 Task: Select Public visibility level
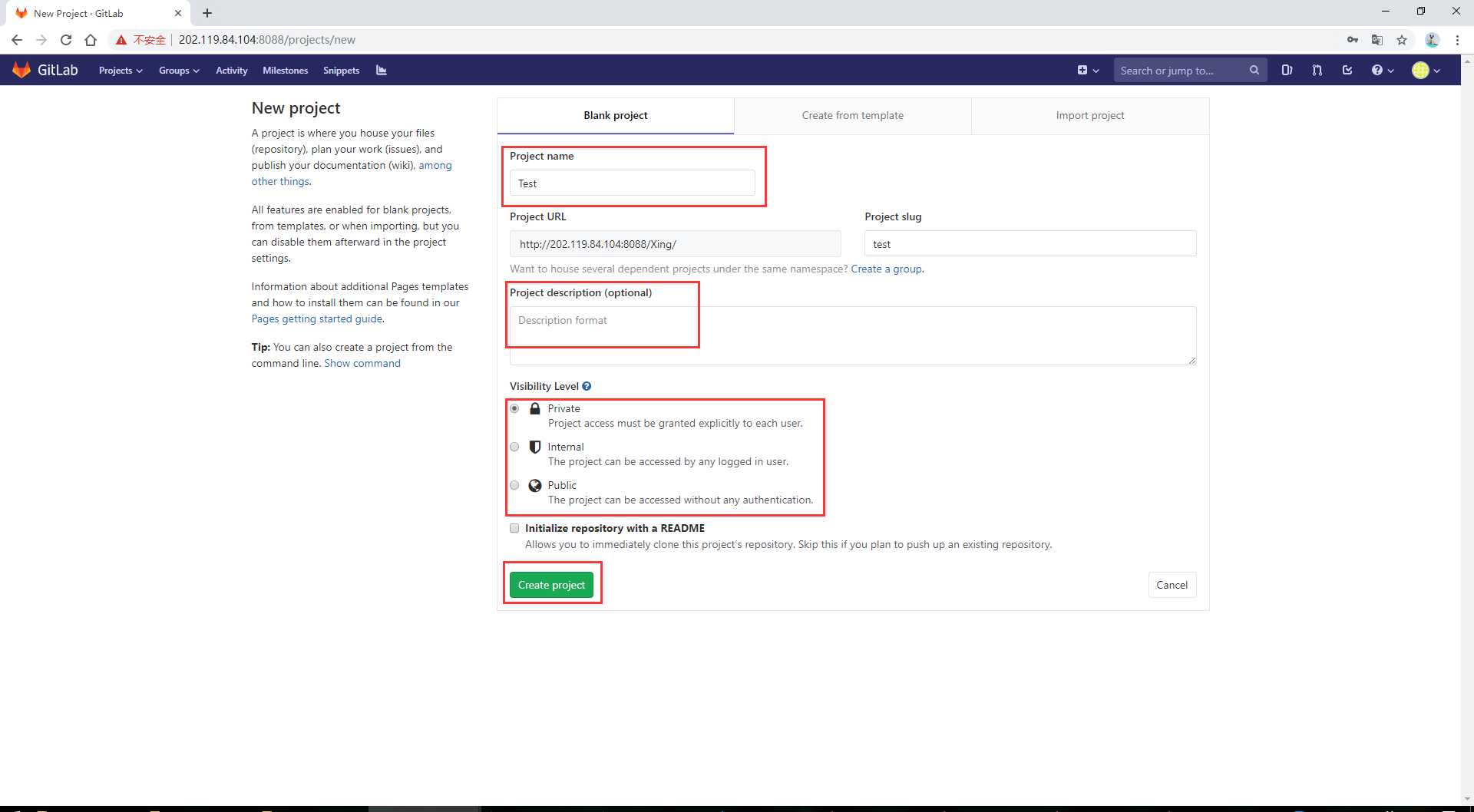click(x=514, y=486)
